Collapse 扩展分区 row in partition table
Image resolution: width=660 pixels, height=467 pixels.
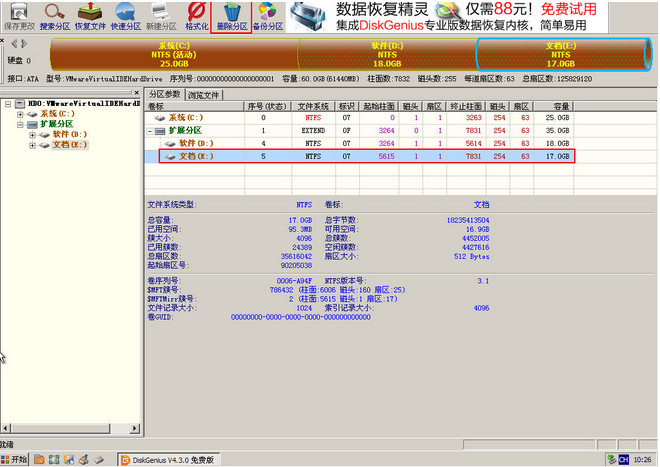[x=150, y=131]
